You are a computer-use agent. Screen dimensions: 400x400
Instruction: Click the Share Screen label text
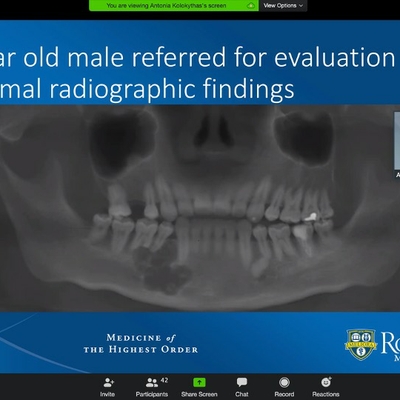pyautogui.click(x=199, y=394)
